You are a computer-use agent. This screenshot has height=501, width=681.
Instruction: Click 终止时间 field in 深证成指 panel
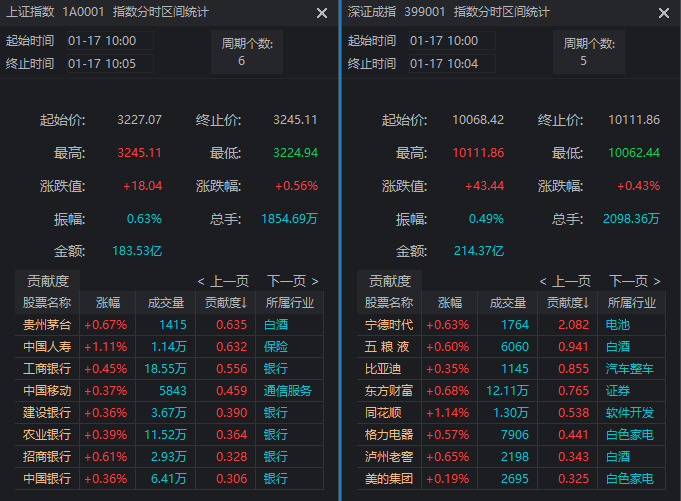coord(451,63)
